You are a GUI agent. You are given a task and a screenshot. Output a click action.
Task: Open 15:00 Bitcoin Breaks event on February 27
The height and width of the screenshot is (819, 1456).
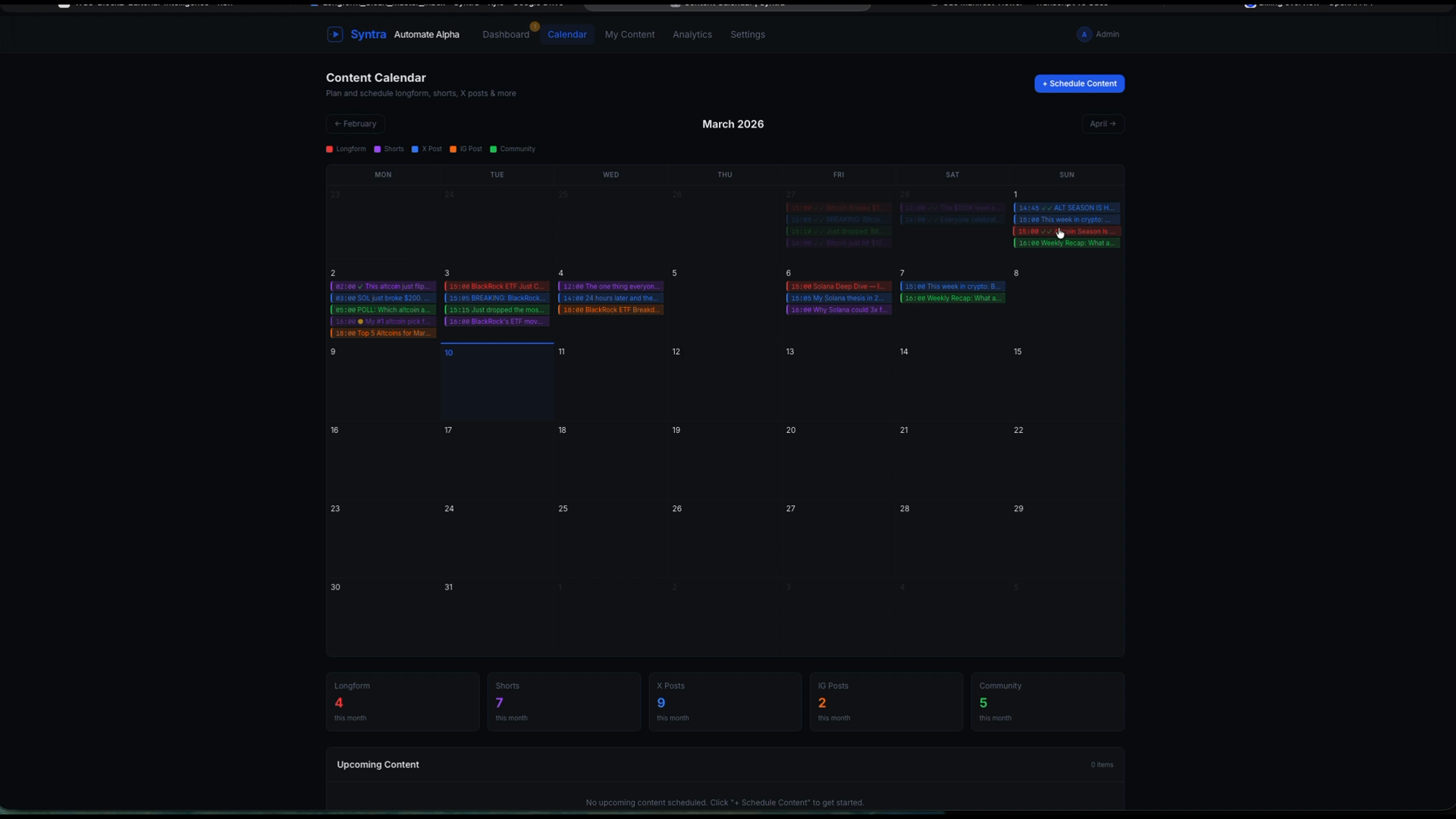point(839,208)
